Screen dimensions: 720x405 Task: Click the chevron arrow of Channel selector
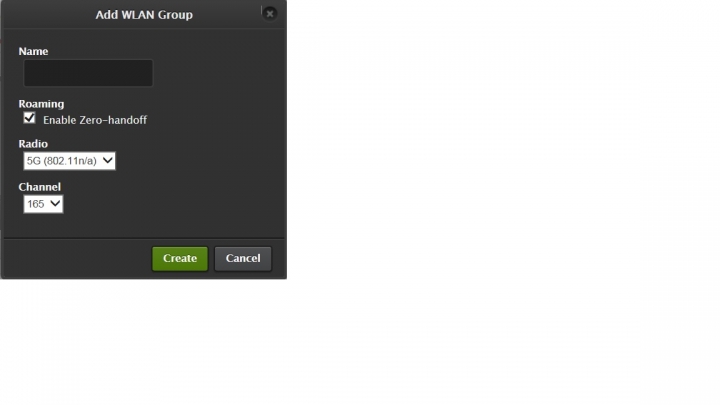pyautogui.click(x=55, y=203)
